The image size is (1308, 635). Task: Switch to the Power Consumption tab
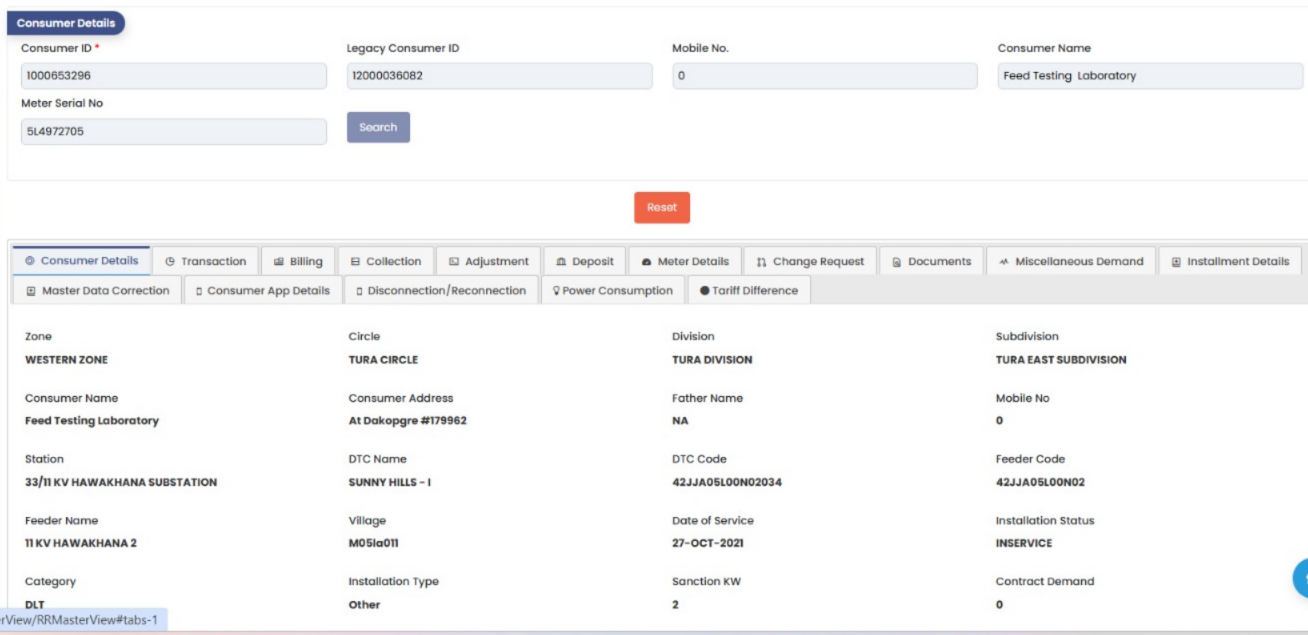coord(613,290)
